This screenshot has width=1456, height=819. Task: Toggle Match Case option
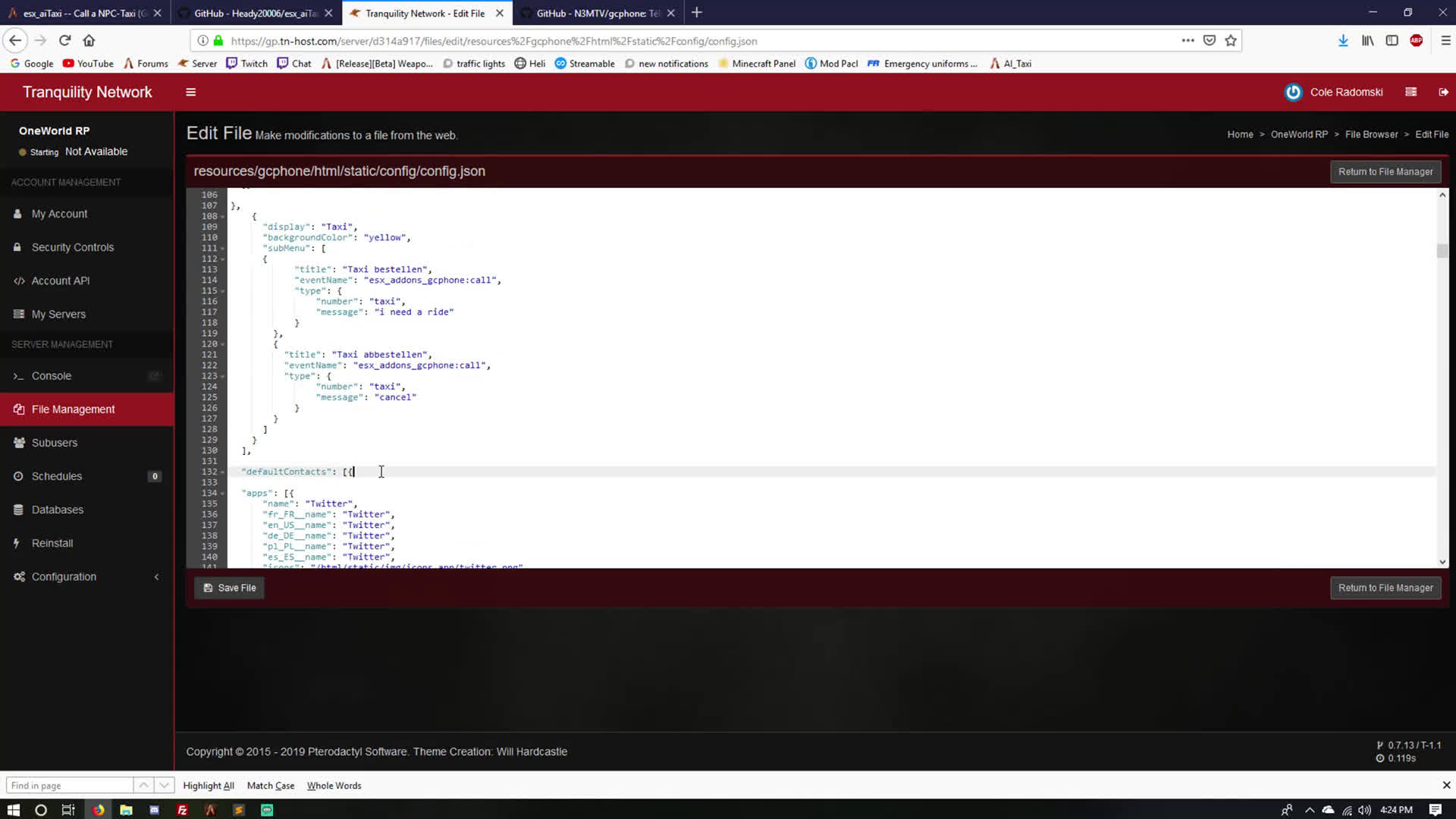[x=270, y=786]
